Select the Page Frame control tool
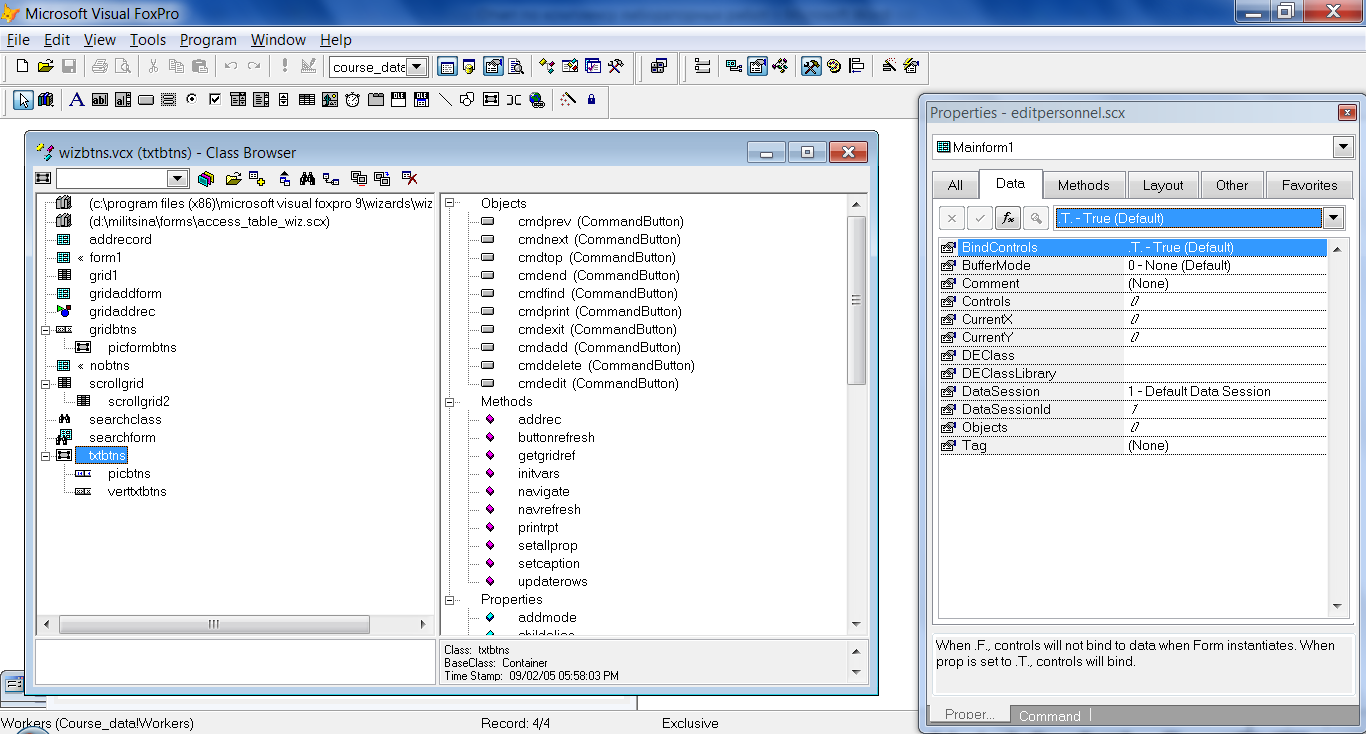 376,100
